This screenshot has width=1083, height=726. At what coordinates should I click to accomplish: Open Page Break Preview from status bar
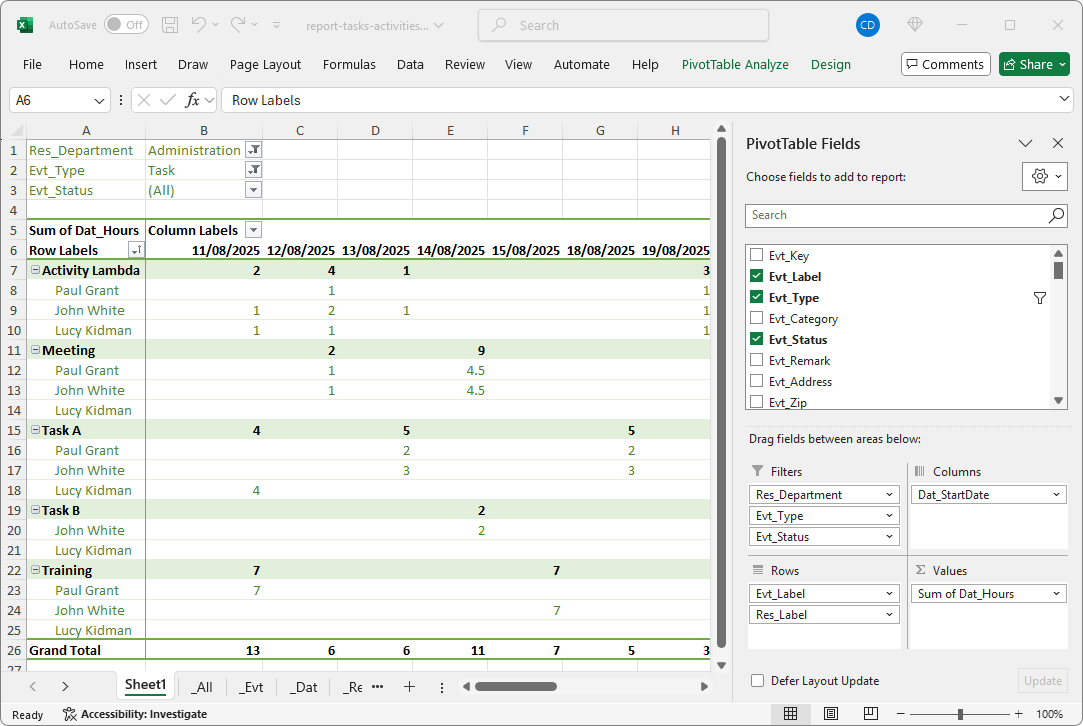871,713
